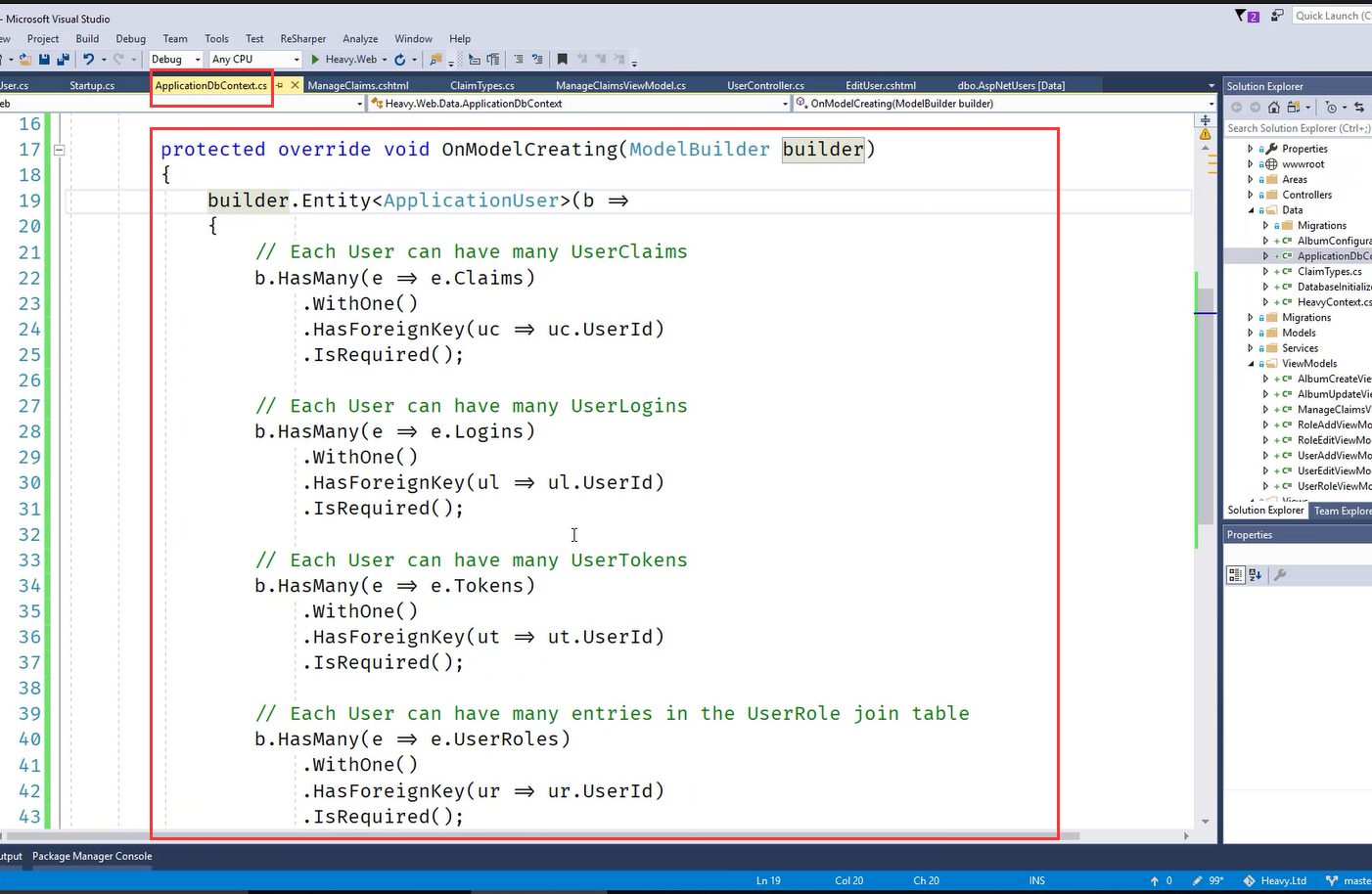Toggle bookmark on current line
Image resolution: width=1372 pixels, height=894 pixels.
click(563, 59)
